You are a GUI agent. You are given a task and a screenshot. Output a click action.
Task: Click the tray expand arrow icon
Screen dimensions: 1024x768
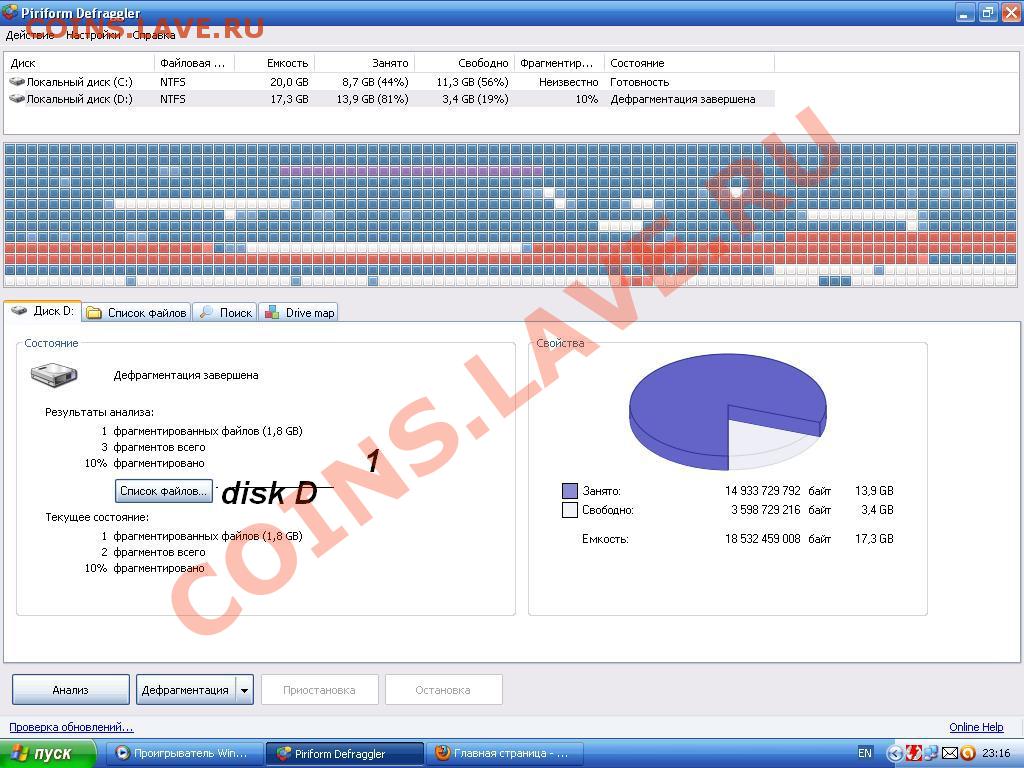coord(895,754)
